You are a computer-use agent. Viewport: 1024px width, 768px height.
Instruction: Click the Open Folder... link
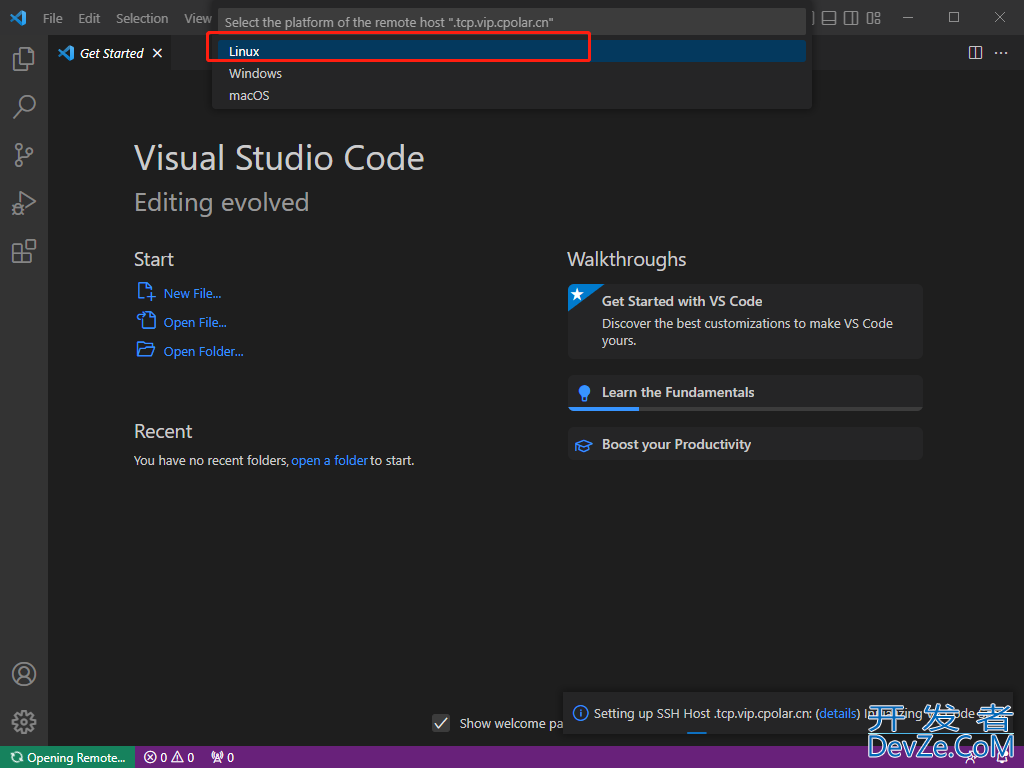tap(203, 351)
